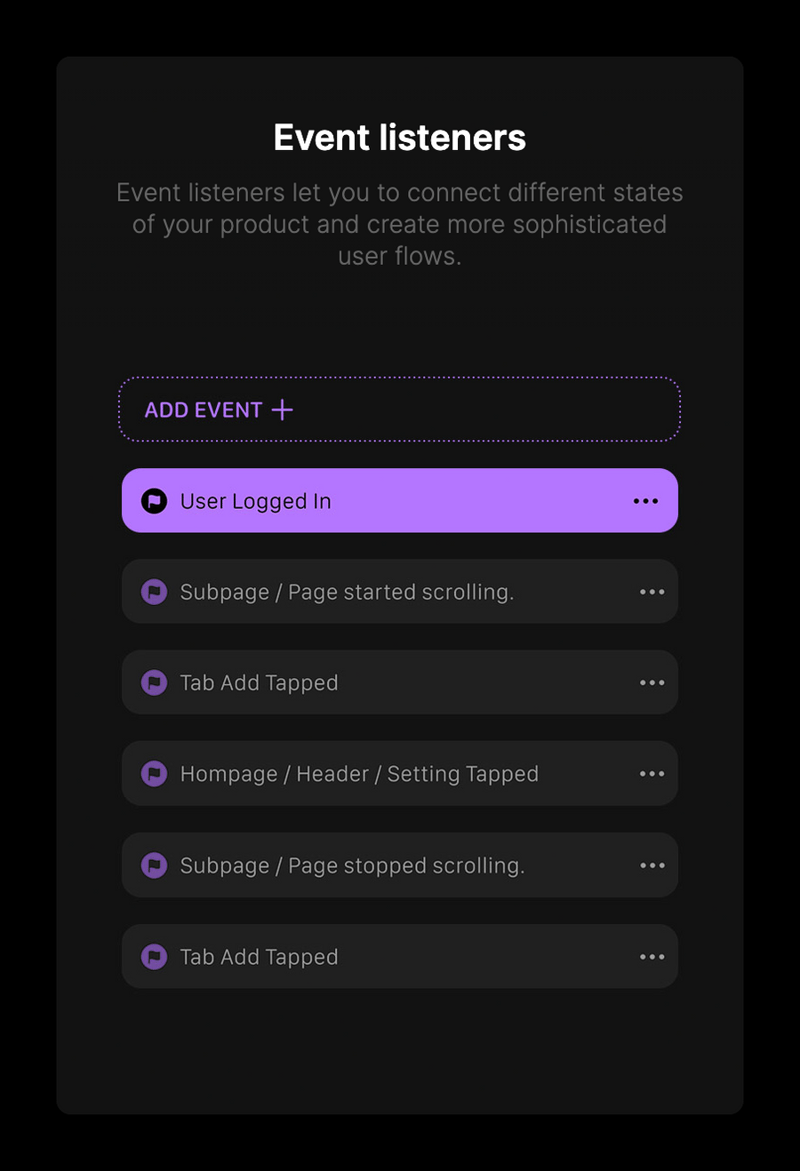Select the first Tab Add Tapped event row
Image resolution: width=800 pixels, height=1171 pixels.
[400, 682]
